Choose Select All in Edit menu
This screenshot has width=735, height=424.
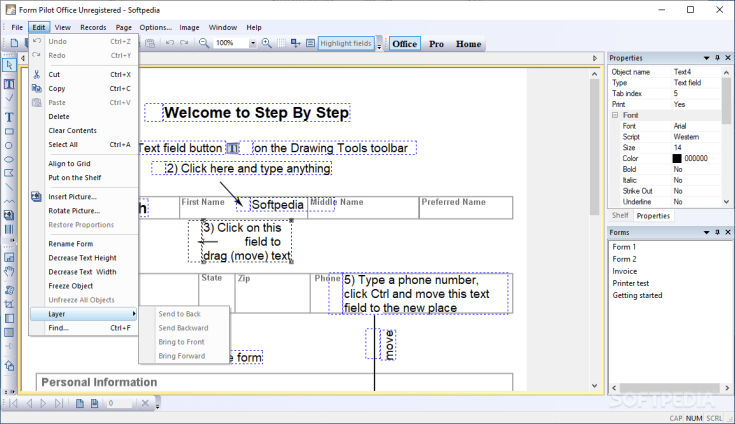(x=84, y=145)
